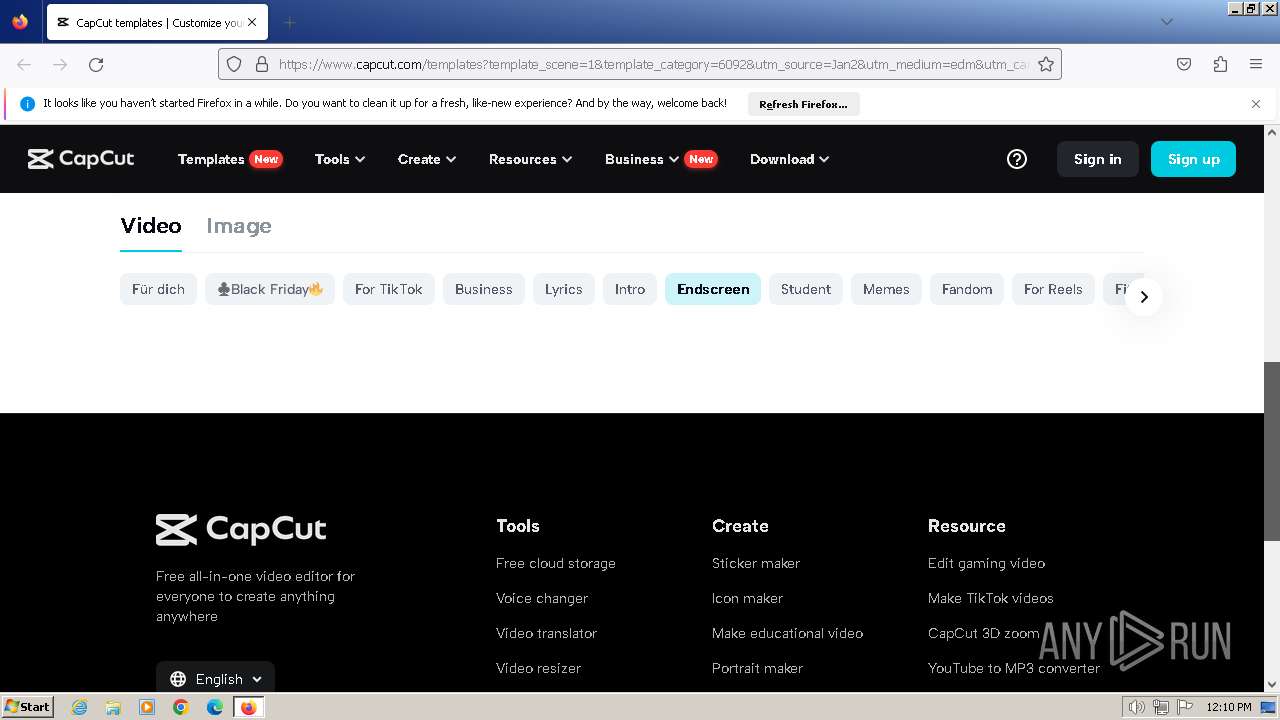Dismiss the Firefox refresh notification bar
Viewport: 1280px width, 720px height.
click(x=1256, y=103)
